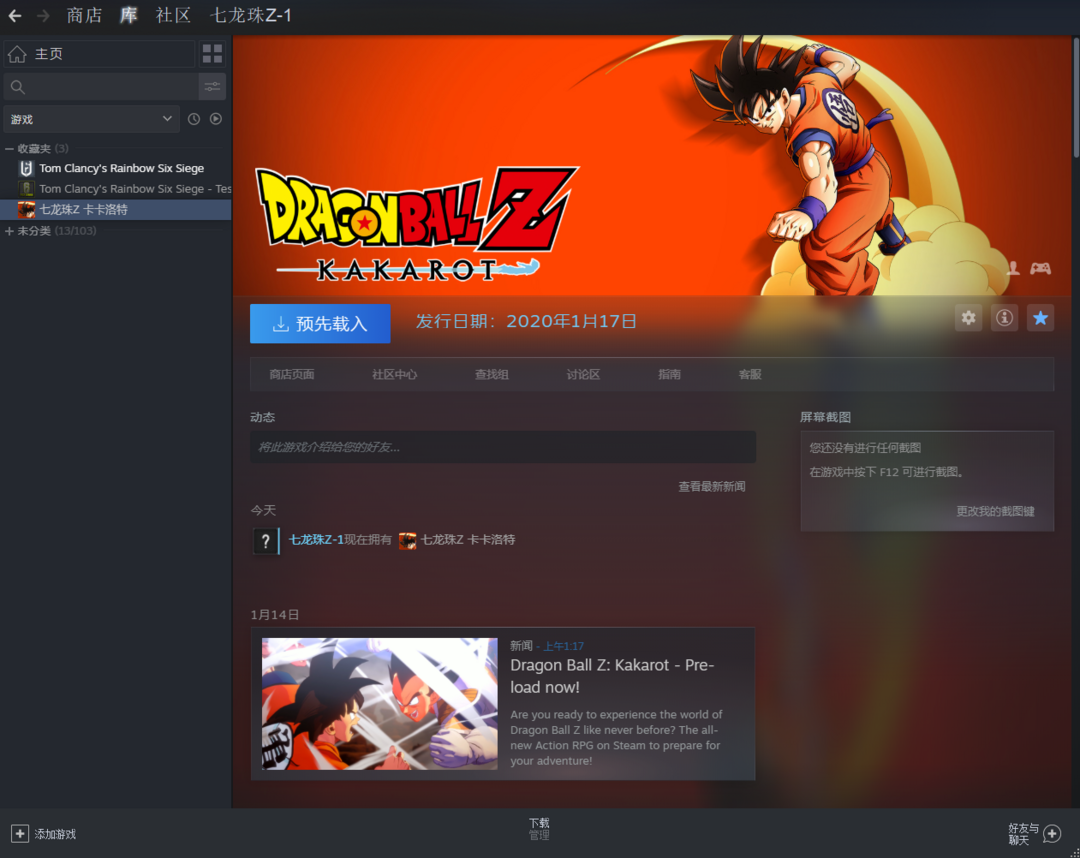The width and height of the screenshot is (1080, 858).
Task: Select Tom Clancy's Rainbow Six Siege in list
Action: click(121, 169)
